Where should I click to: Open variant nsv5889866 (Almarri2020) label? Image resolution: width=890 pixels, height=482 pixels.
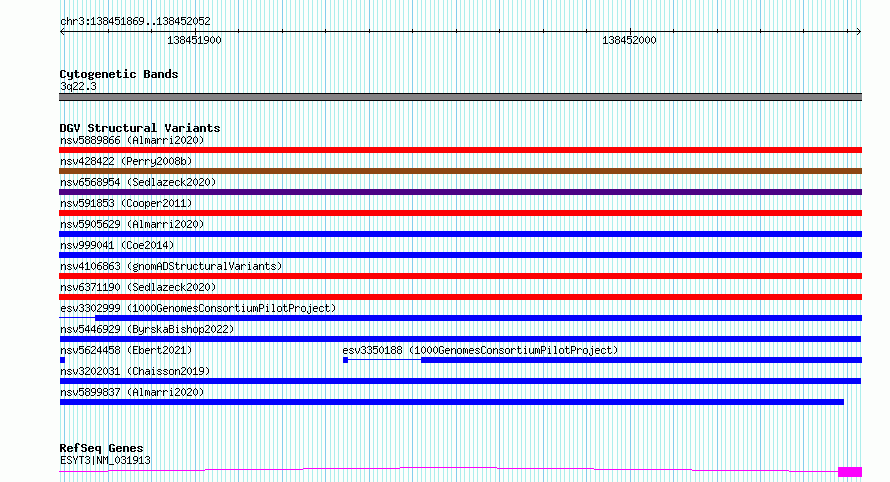click(x=132, y=140)
